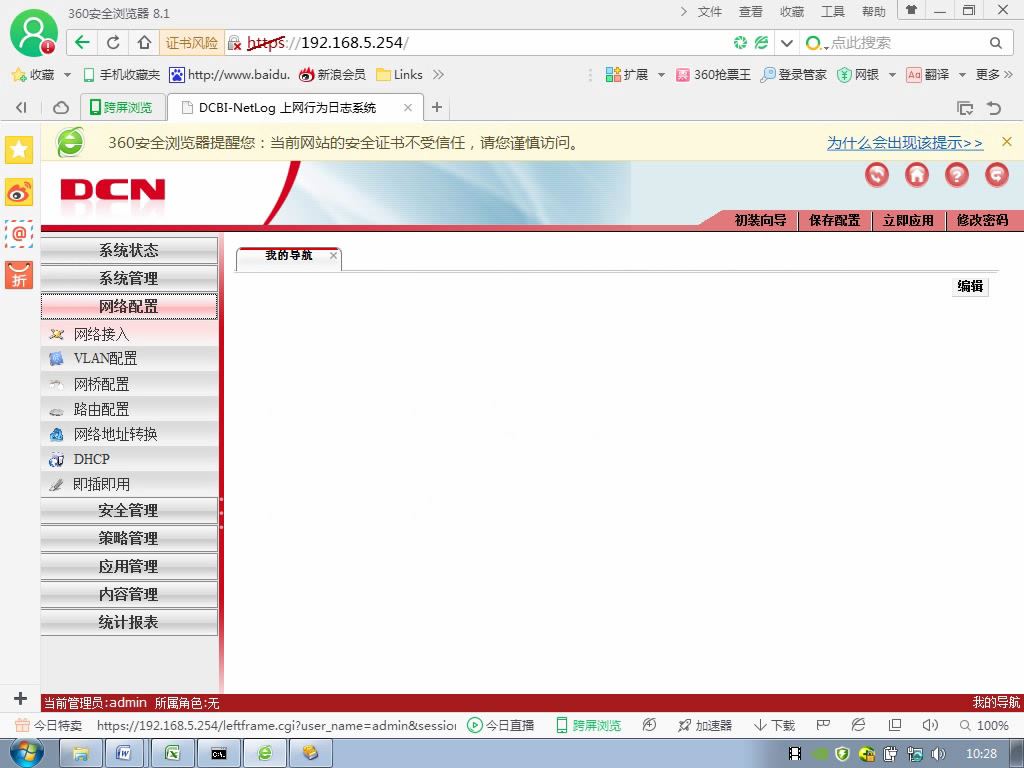Click 修改密码 button

(982, 220)
